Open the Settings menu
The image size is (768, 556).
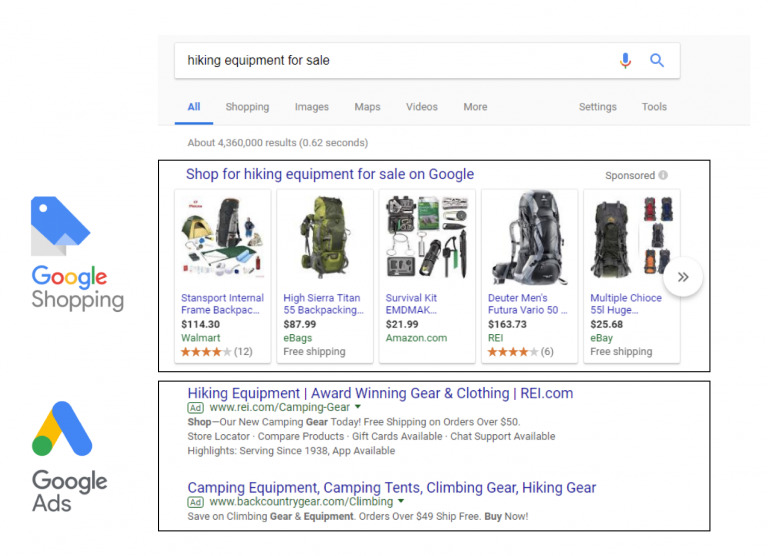pos(598,107)
